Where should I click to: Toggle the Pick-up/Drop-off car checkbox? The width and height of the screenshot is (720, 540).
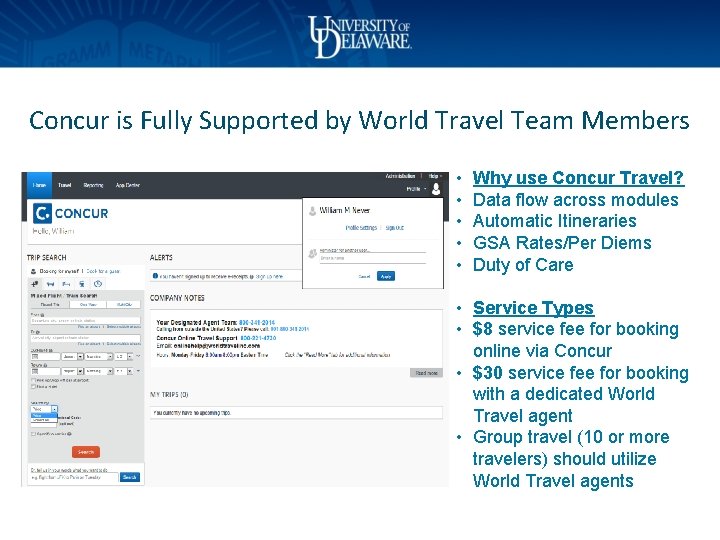[33, 380]
